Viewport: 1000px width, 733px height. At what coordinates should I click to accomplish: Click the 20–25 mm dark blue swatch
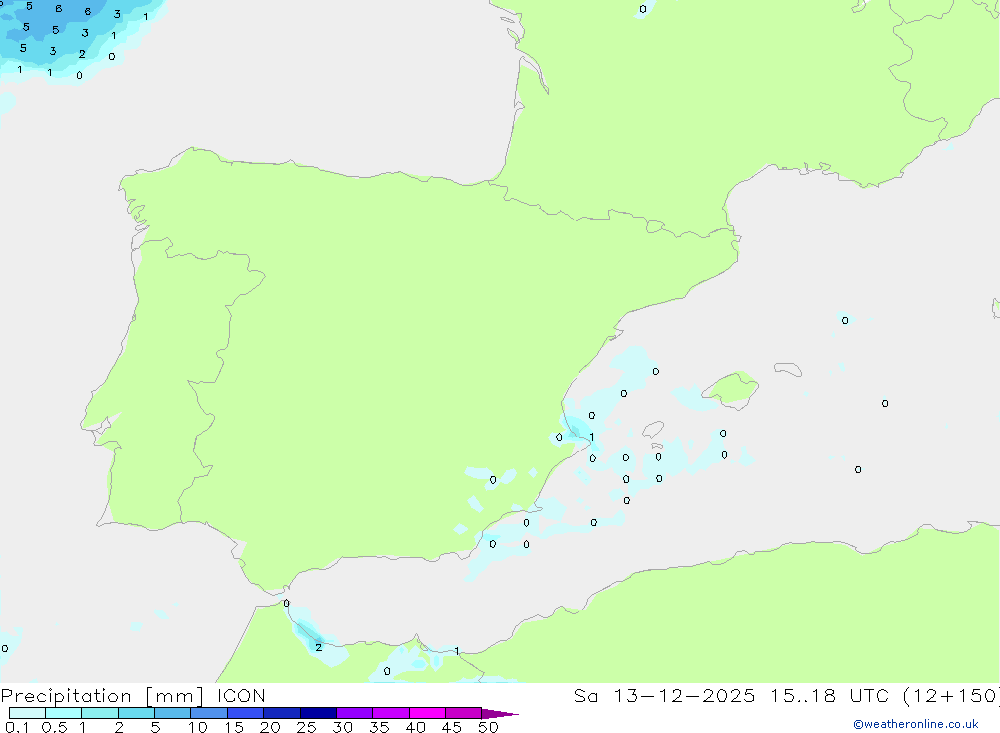(281, 713)
